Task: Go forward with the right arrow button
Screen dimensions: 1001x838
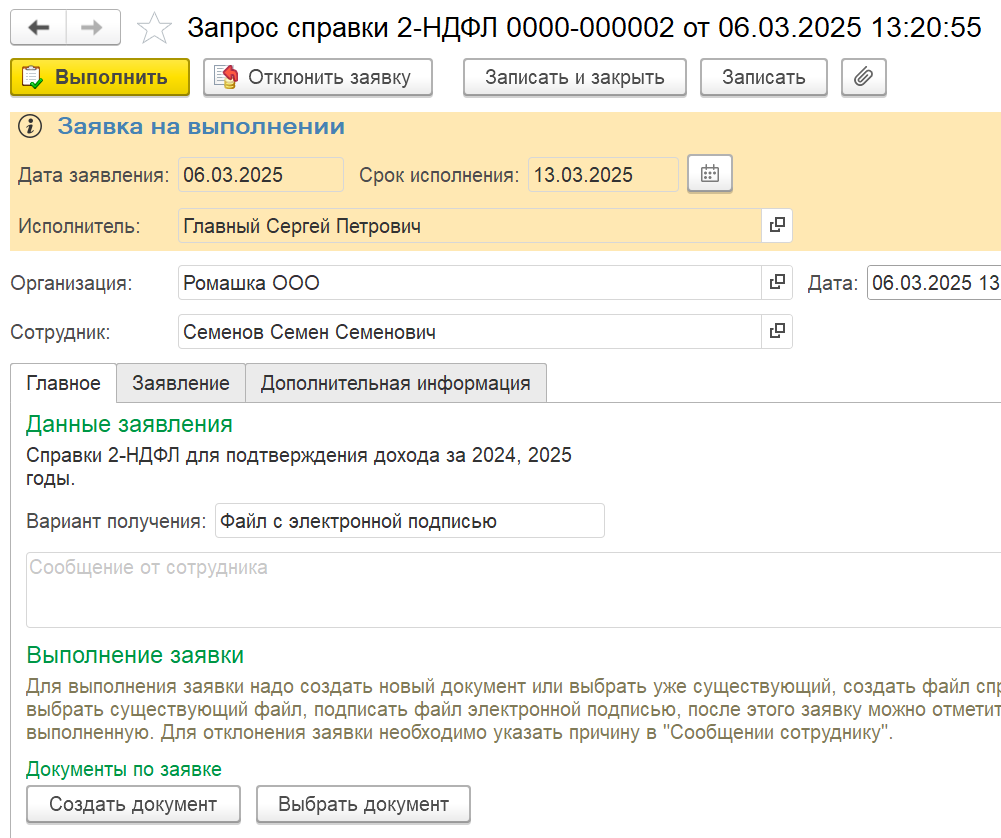Action: coord(93,27)
